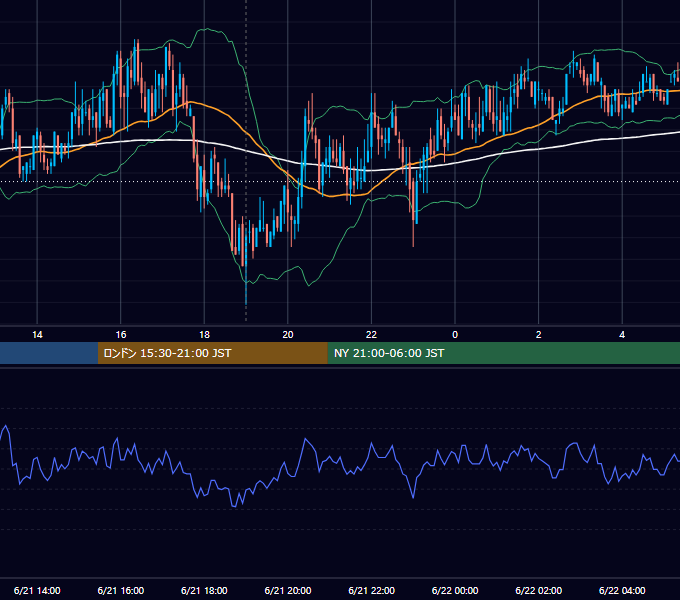Click the 18 hour label on the time axis
The width and height of the screenshot is (680, 600).
coord(204,335)
